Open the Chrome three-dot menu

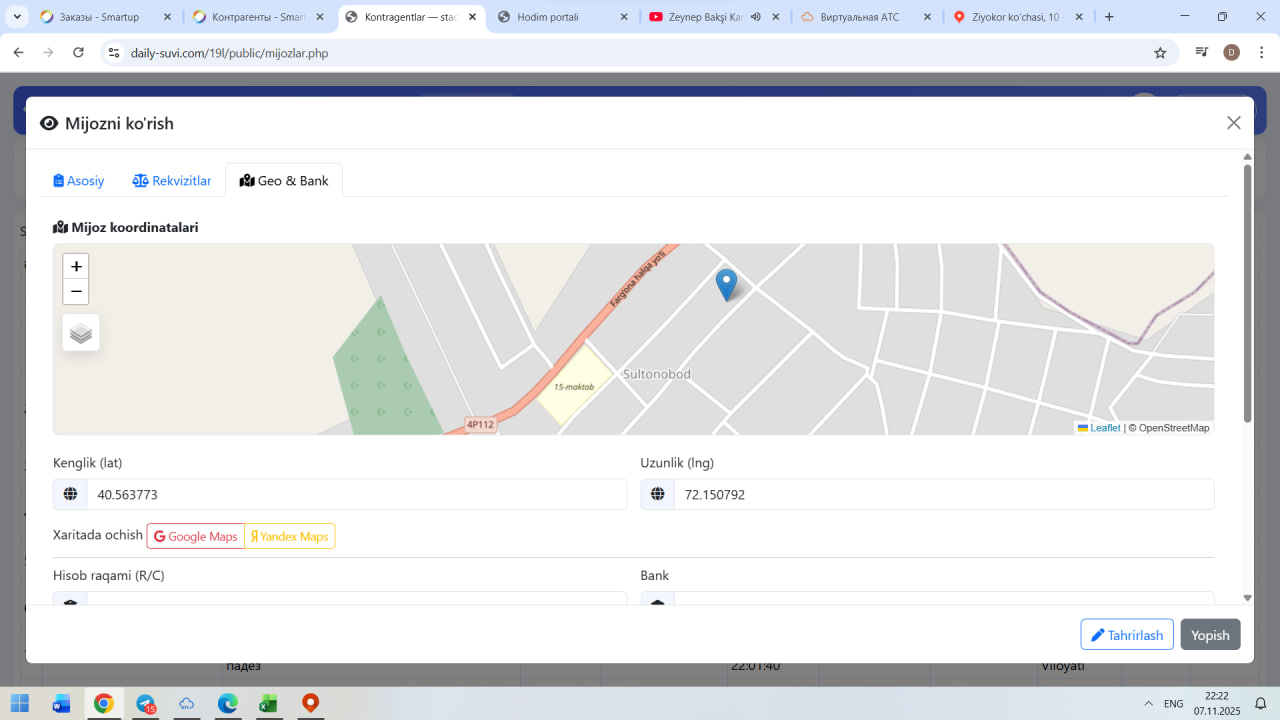click(1261, 53)
